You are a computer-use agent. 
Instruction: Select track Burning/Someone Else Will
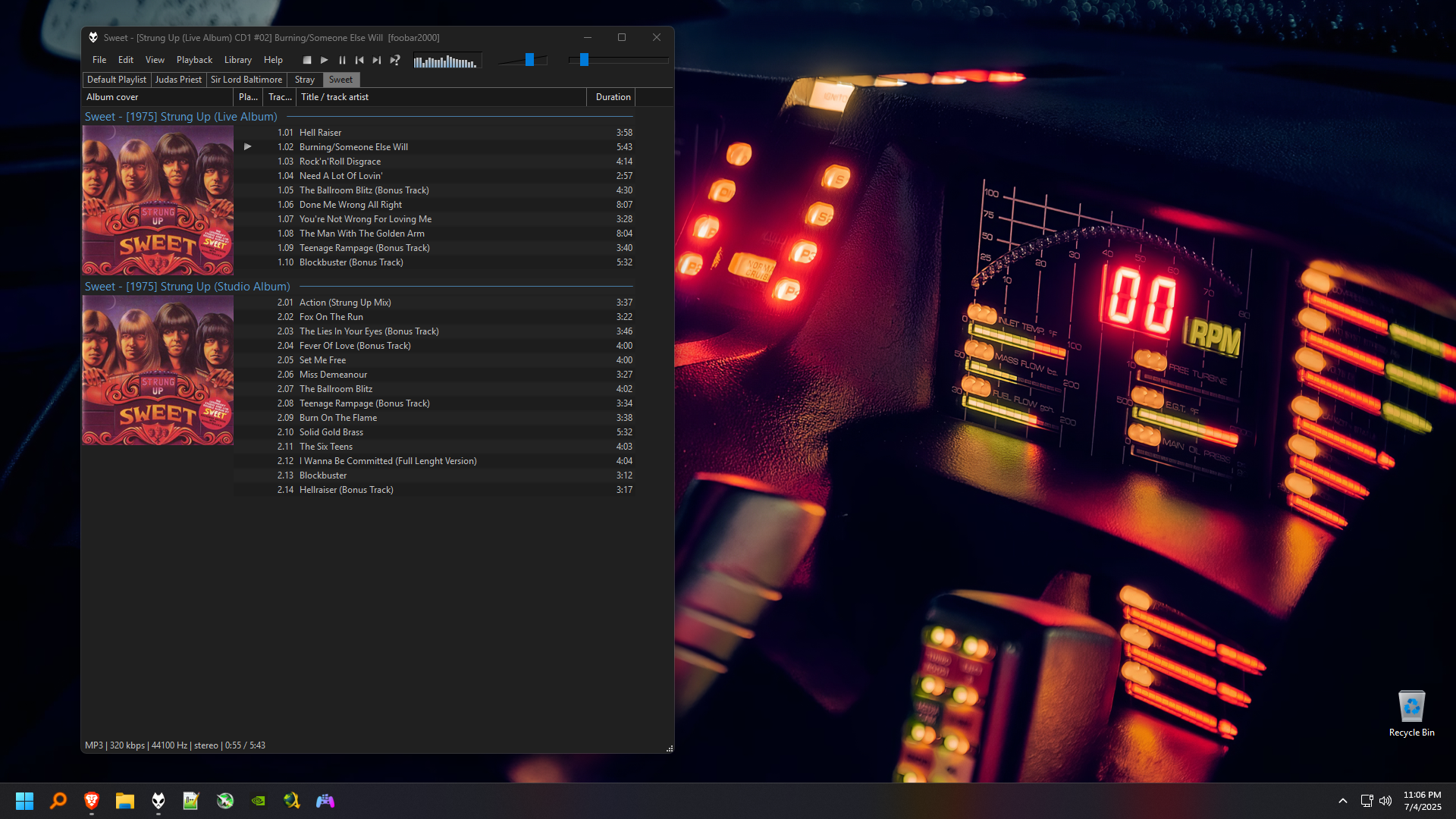coord(435,147)
